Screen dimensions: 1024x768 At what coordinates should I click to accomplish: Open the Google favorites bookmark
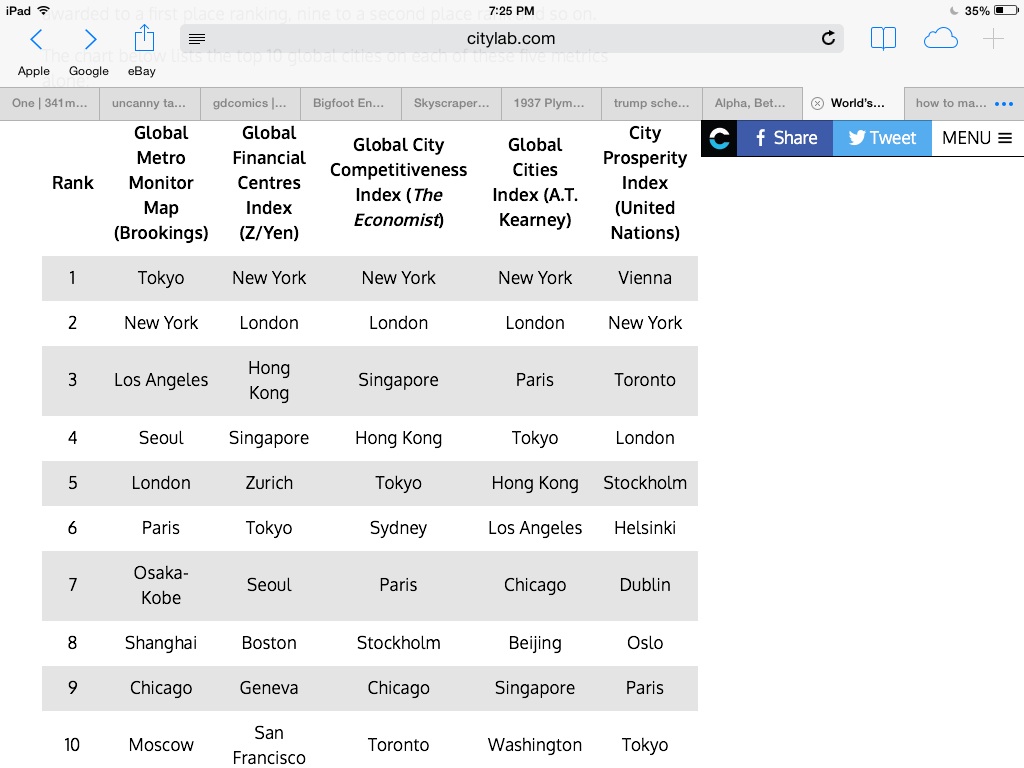[89, 71]
